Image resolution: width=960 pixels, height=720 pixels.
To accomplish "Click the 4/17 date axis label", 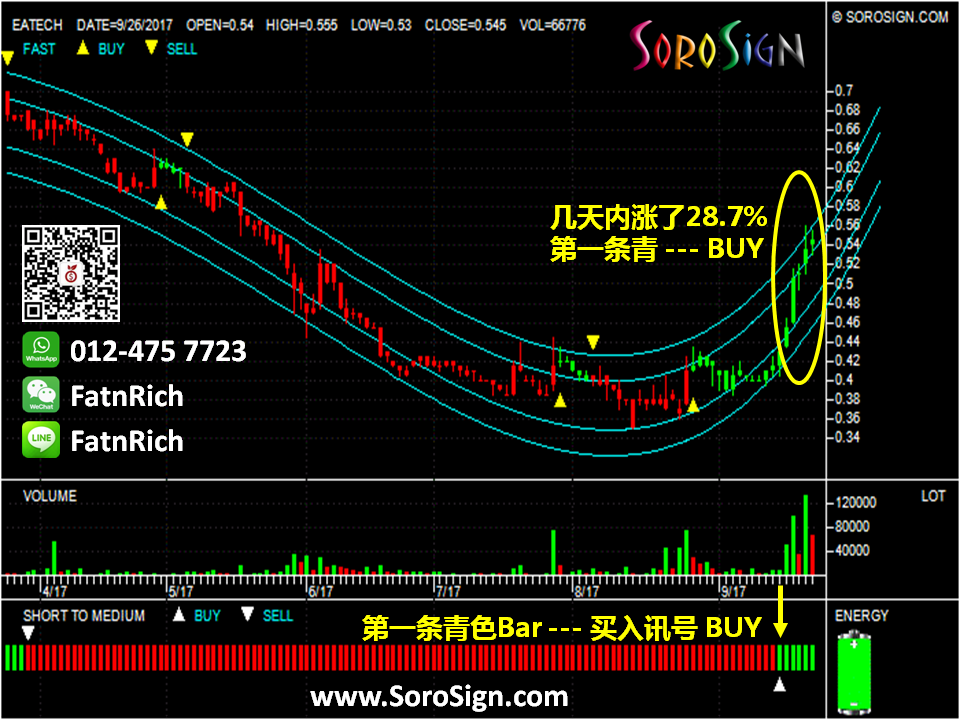I will [x=54, y=591].
